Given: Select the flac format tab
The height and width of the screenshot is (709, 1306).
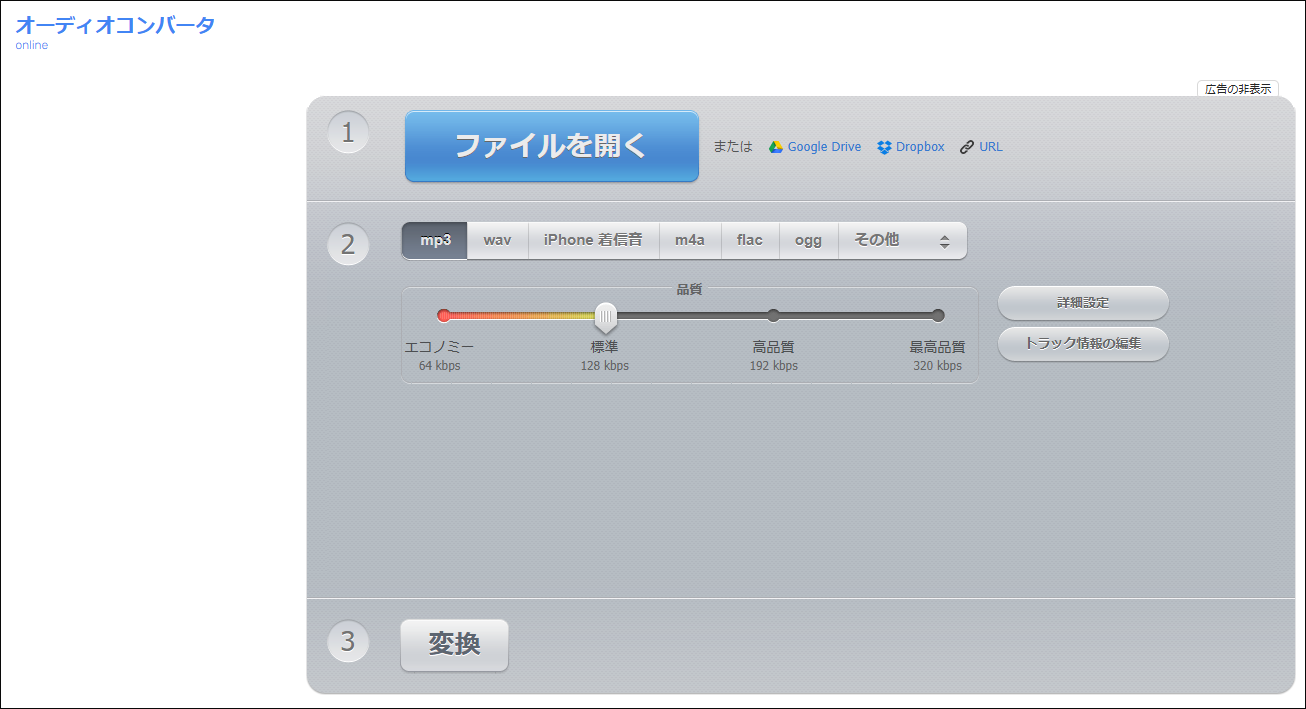Looking at the screenshot, I should tap(750, 240).
